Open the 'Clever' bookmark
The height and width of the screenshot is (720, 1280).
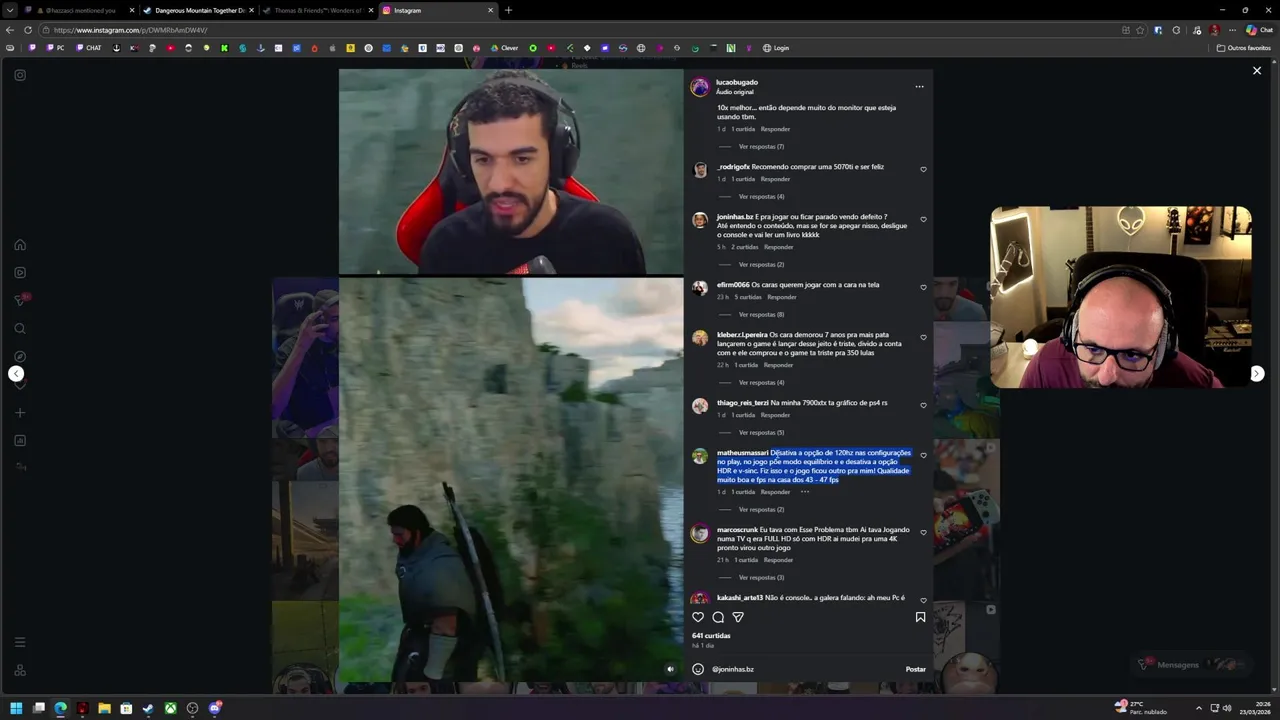point(504,48)
